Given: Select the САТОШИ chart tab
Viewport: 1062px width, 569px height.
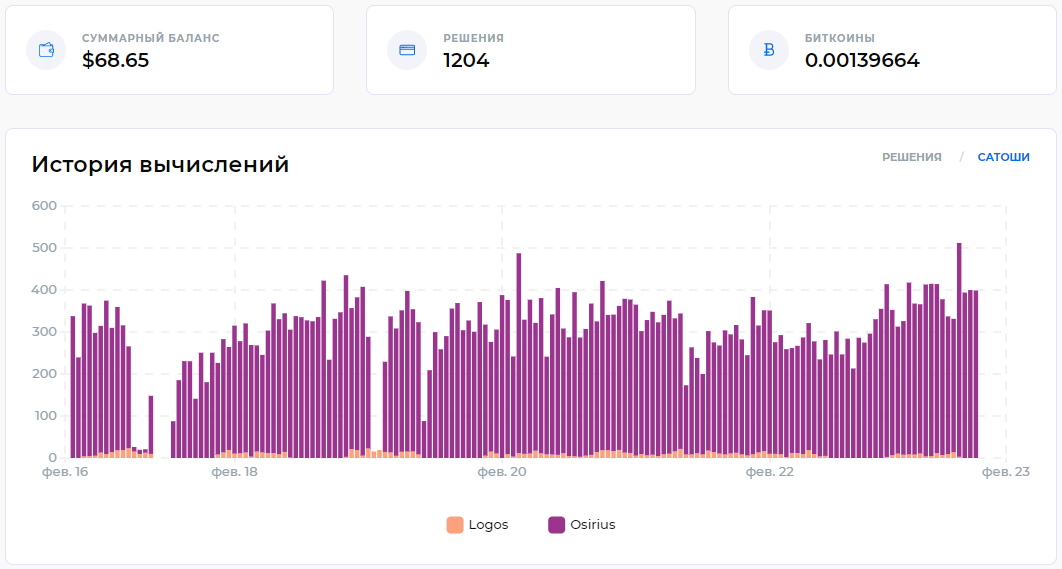Looking at the screenshot, I should point(1003,157).
